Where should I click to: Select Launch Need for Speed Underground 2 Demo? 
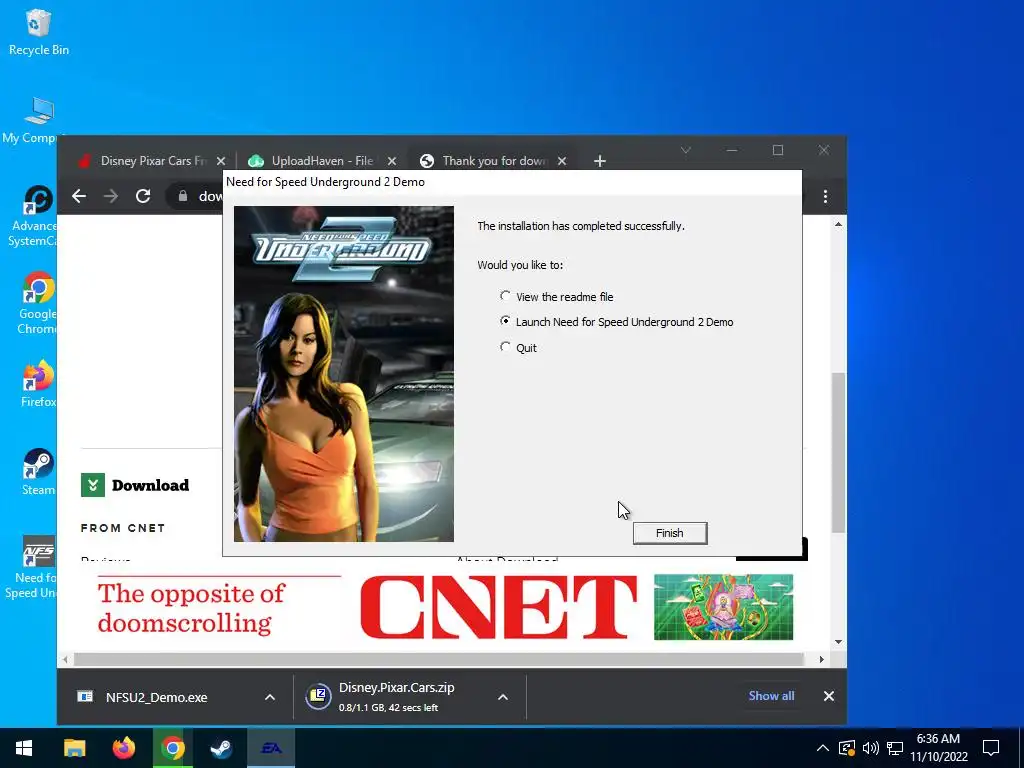coord(616,321)
